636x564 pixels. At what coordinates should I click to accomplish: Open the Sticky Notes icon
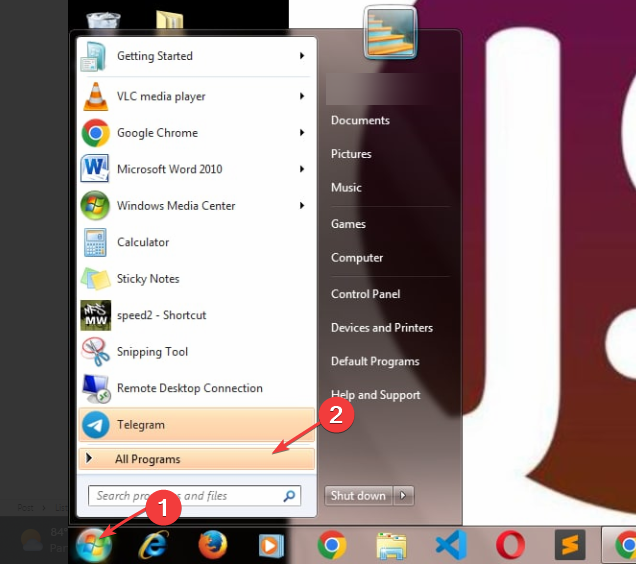(x=96, y=279)
